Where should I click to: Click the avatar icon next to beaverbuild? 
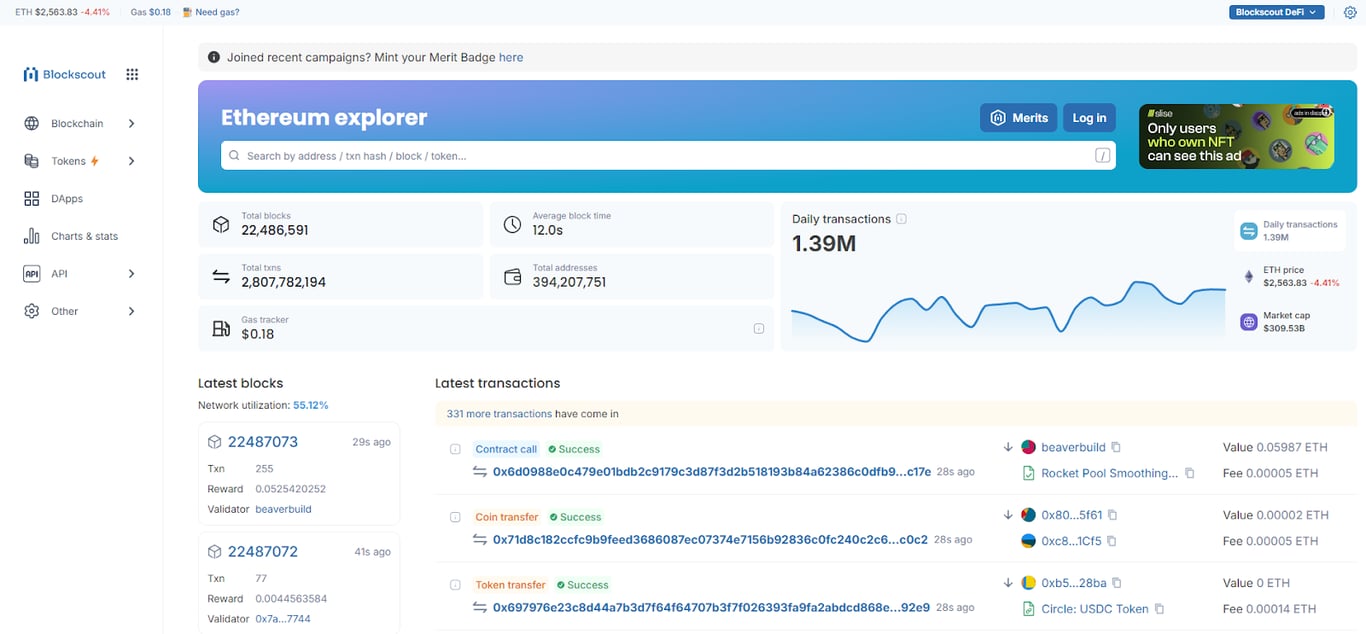[x=1028, y=447]
